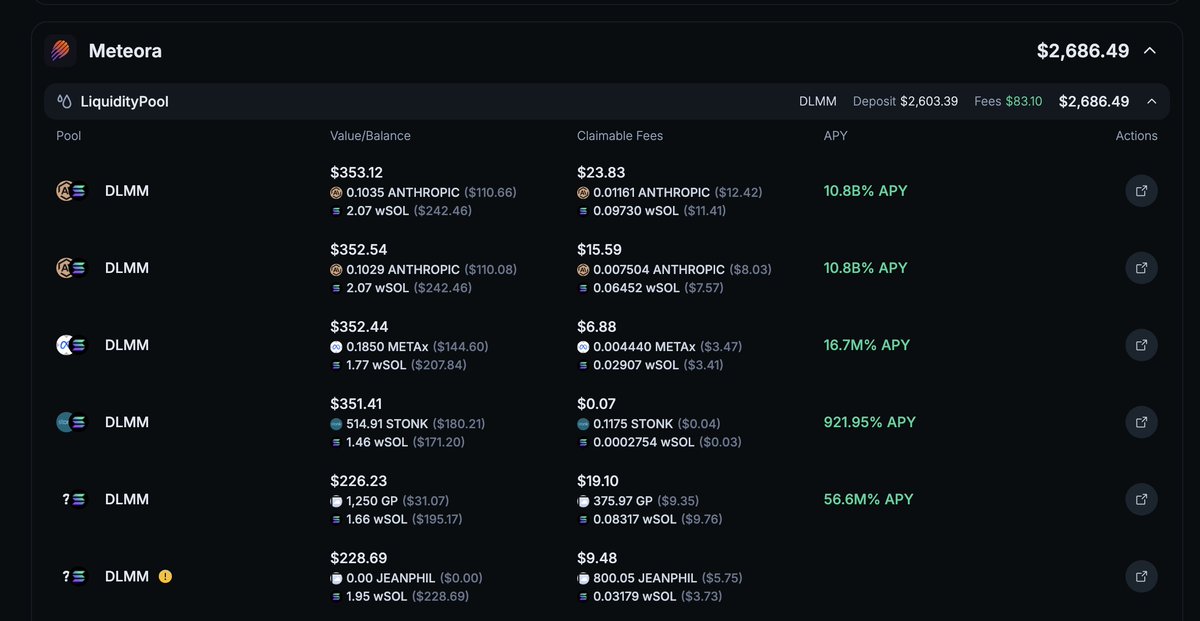Select the Value/Balance column header
The height and width of the screenshot is (621, 1200).
point(370,136)
